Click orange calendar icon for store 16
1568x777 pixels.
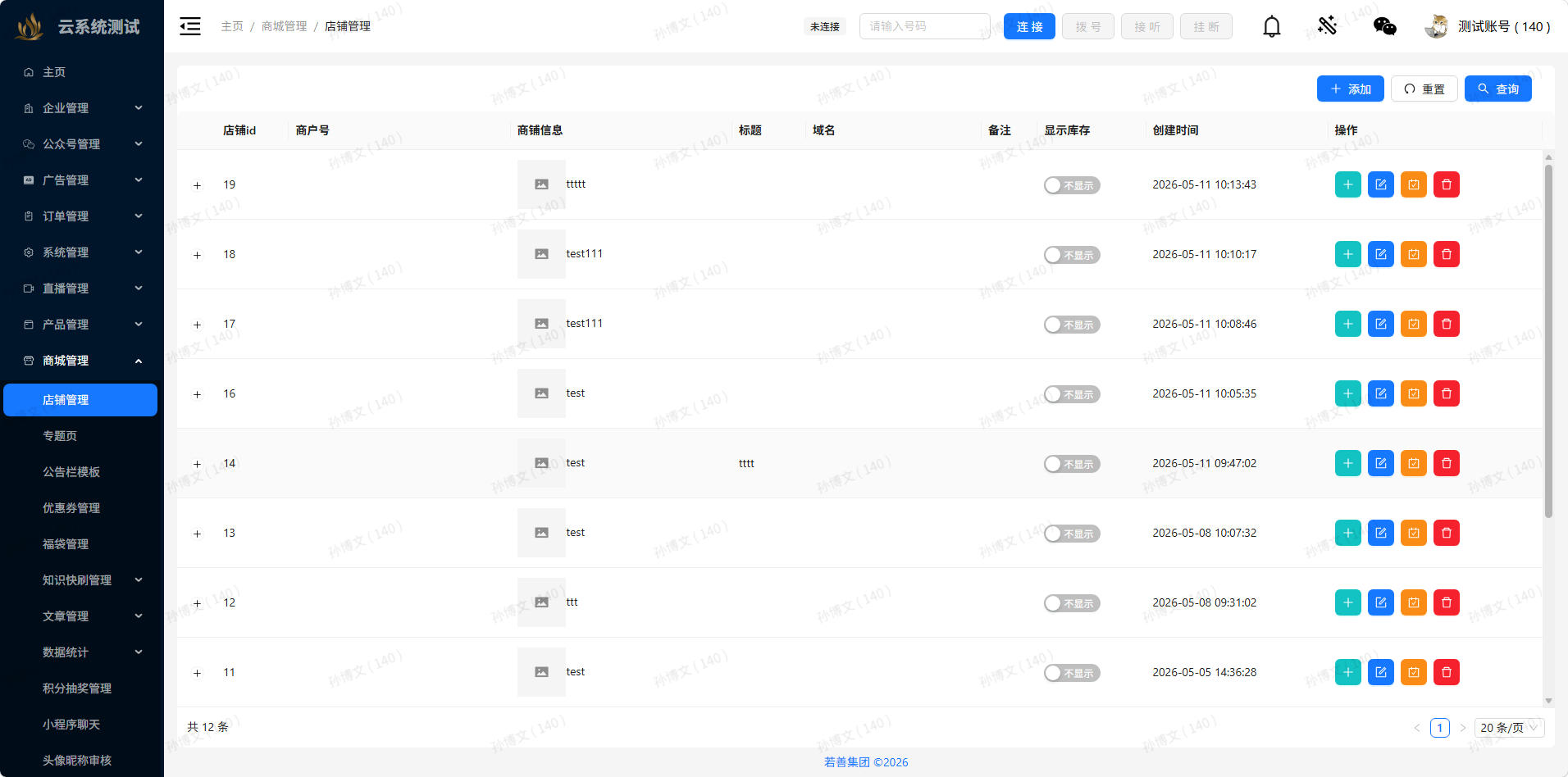tap(1414, 393)
